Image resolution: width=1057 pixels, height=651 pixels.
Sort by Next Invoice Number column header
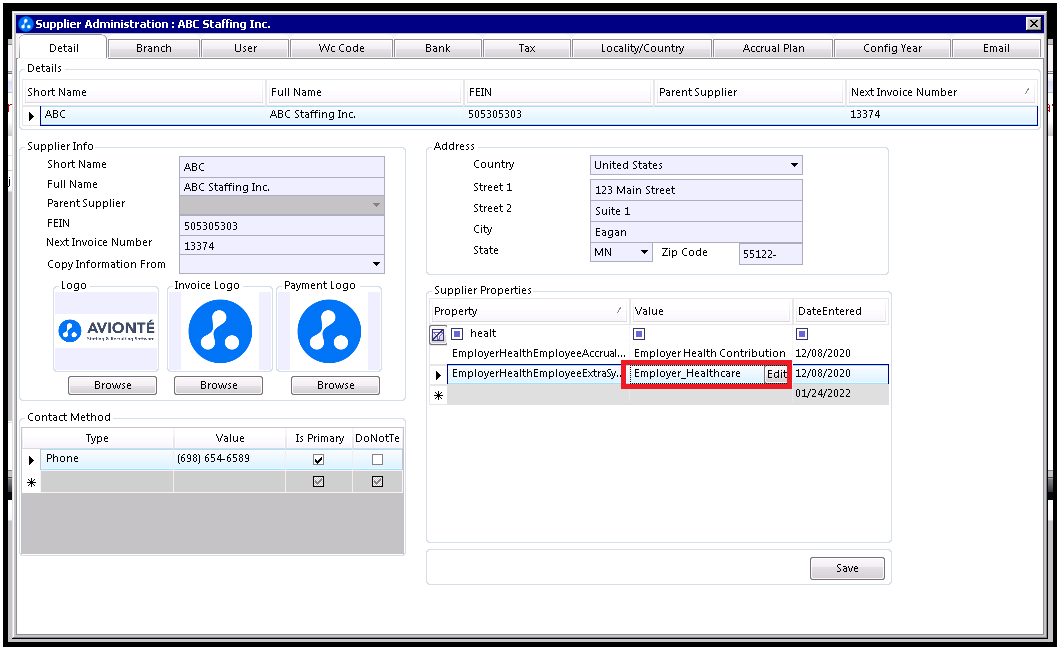point(940,92)
